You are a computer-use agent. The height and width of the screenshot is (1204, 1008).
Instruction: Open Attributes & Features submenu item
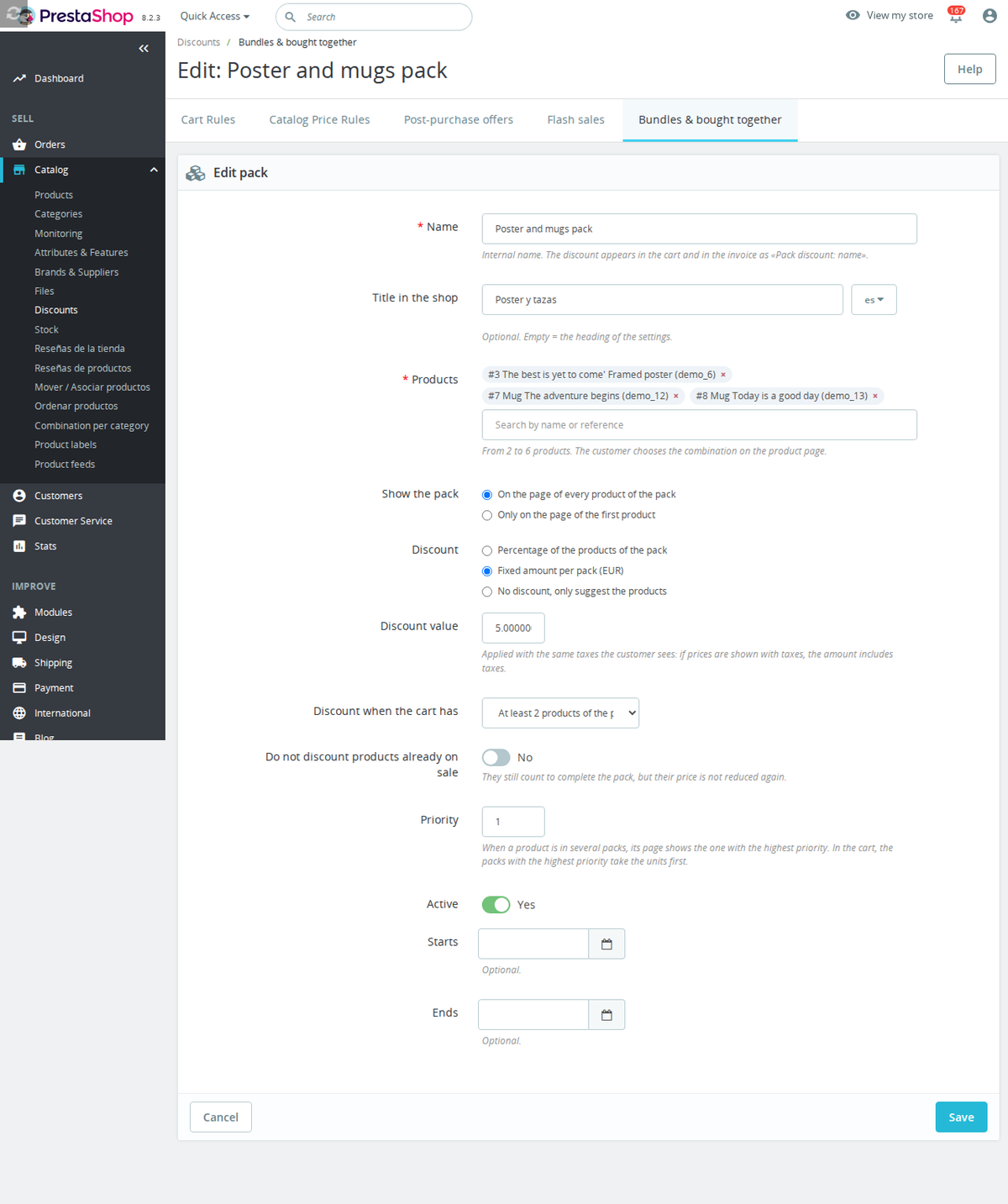click(x=81, y=253)
